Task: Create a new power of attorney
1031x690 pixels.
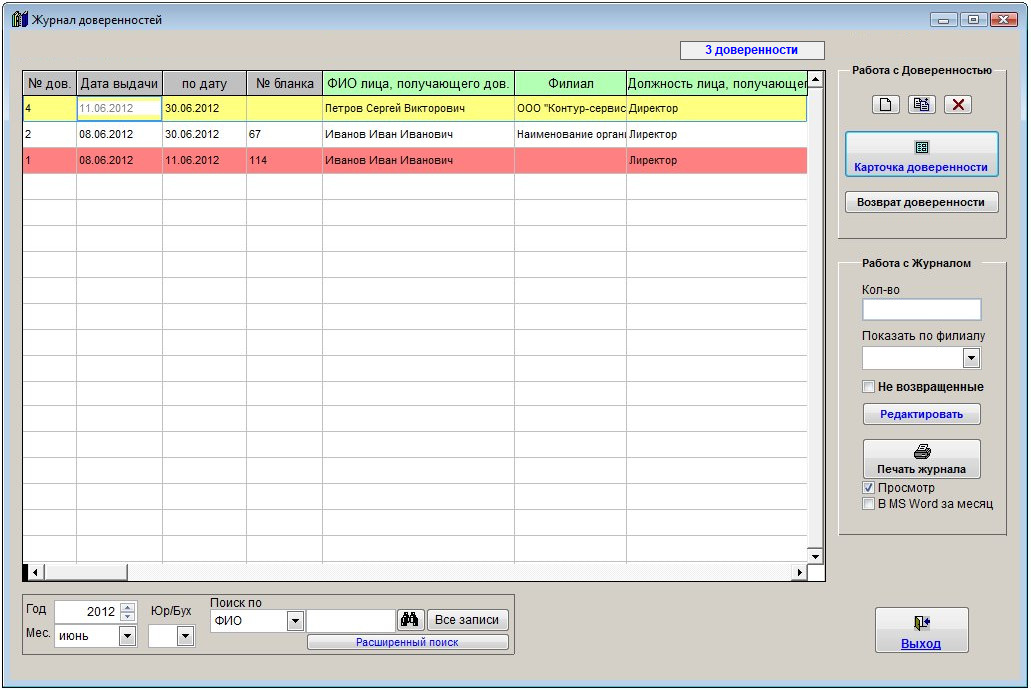Action: point(885,105)
